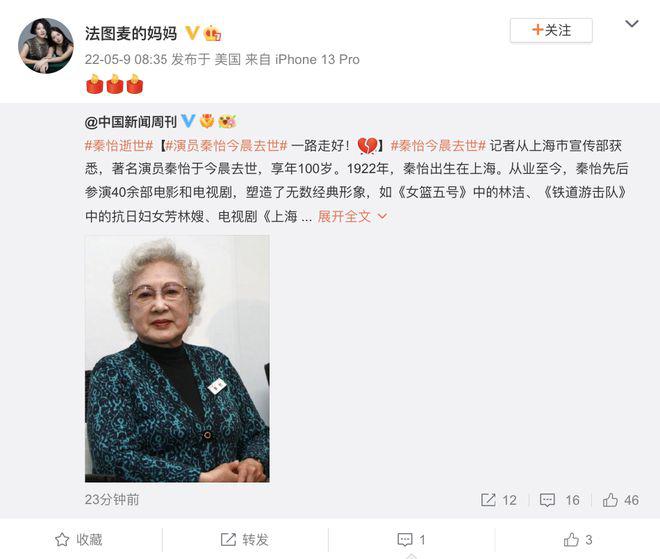Click the 法图麦的妈妈 username
Screen dimensions: 660x559
click(x=131, y=33)
